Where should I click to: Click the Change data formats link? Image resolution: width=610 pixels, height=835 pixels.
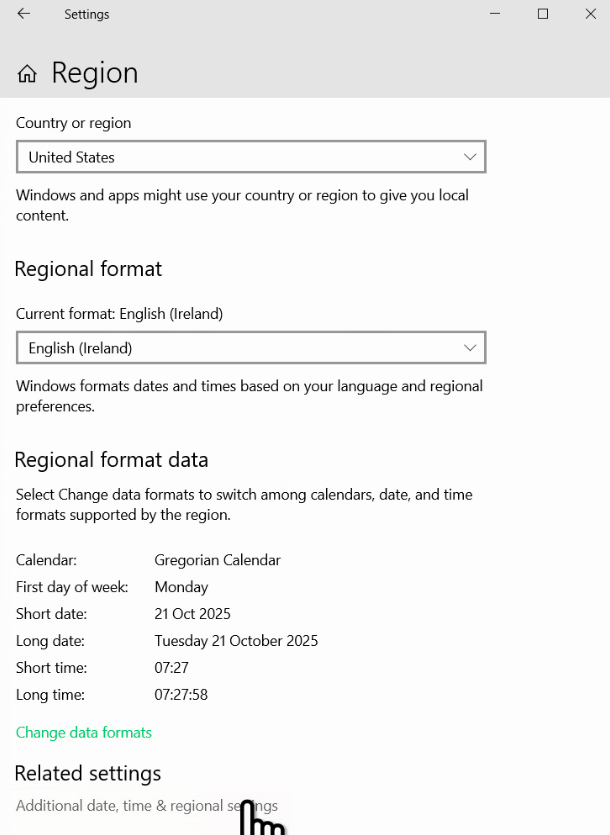click(84, 732)
